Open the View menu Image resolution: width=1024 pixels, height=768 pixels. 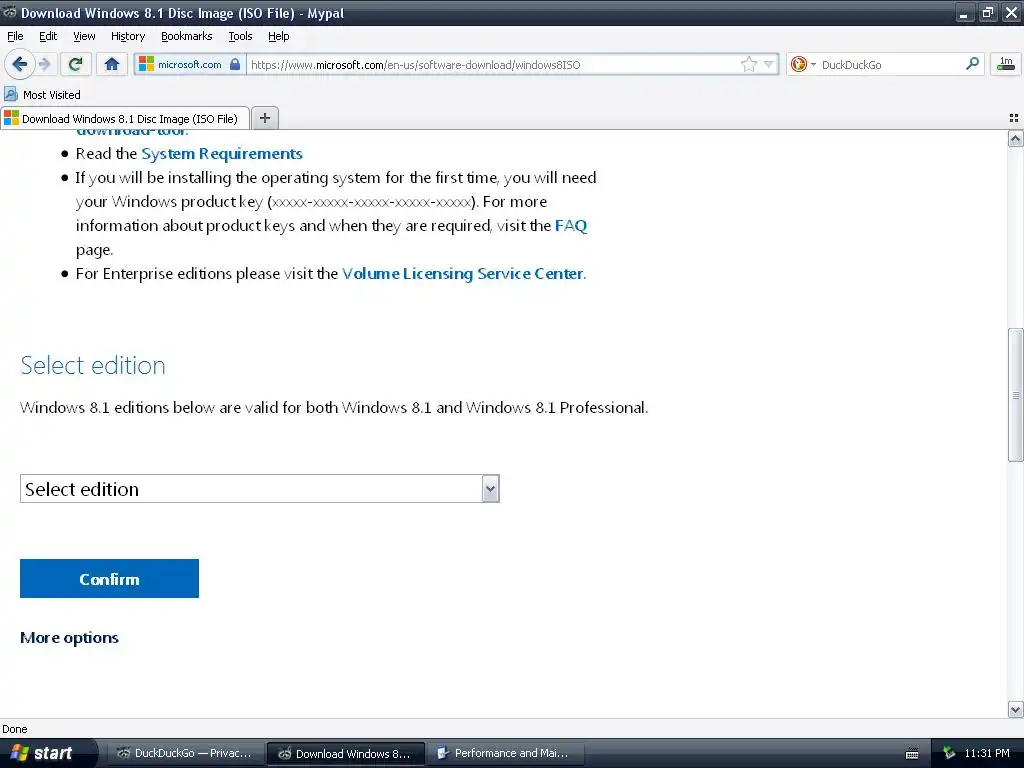84,37
